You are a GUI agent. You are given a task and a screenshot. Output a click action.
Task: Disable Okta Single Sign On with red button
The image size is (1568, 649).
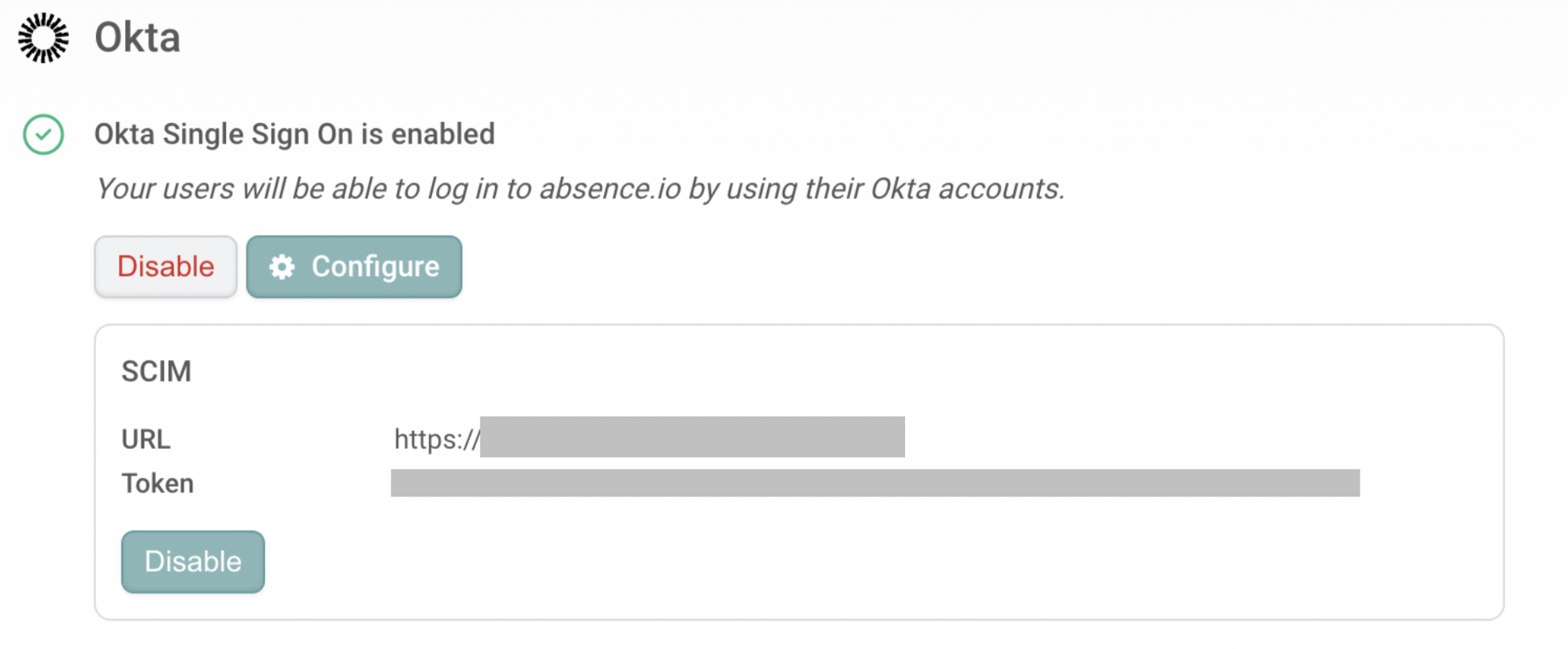coord(166,266)
